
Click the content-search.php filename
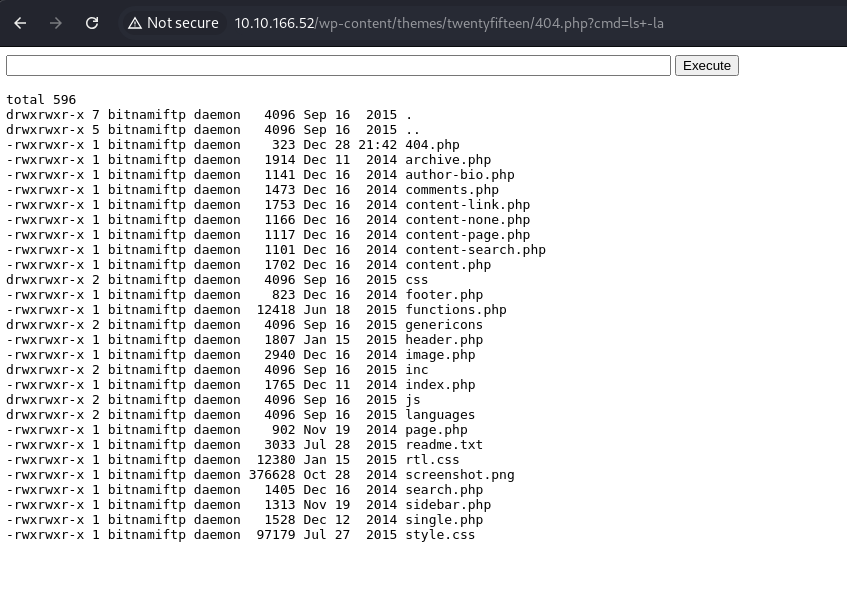[x=475, y=250]
